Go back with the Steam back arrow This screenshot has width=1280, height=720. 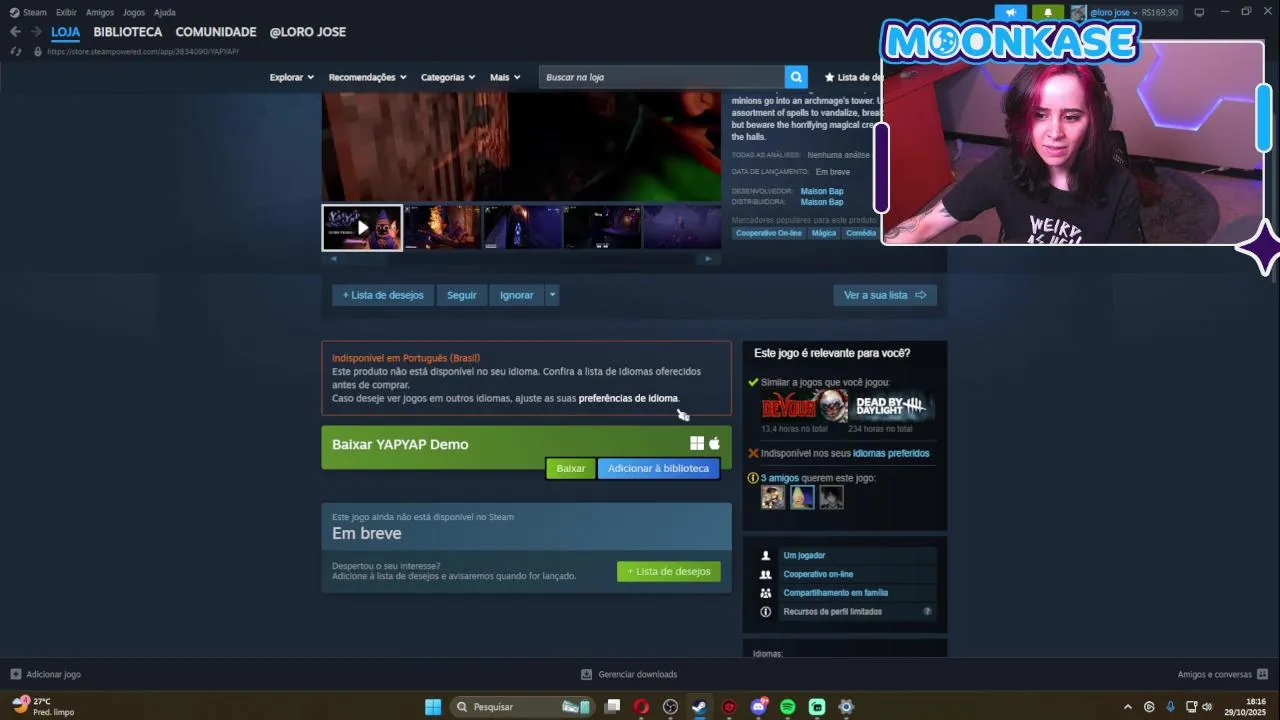(x=15, y=32)
